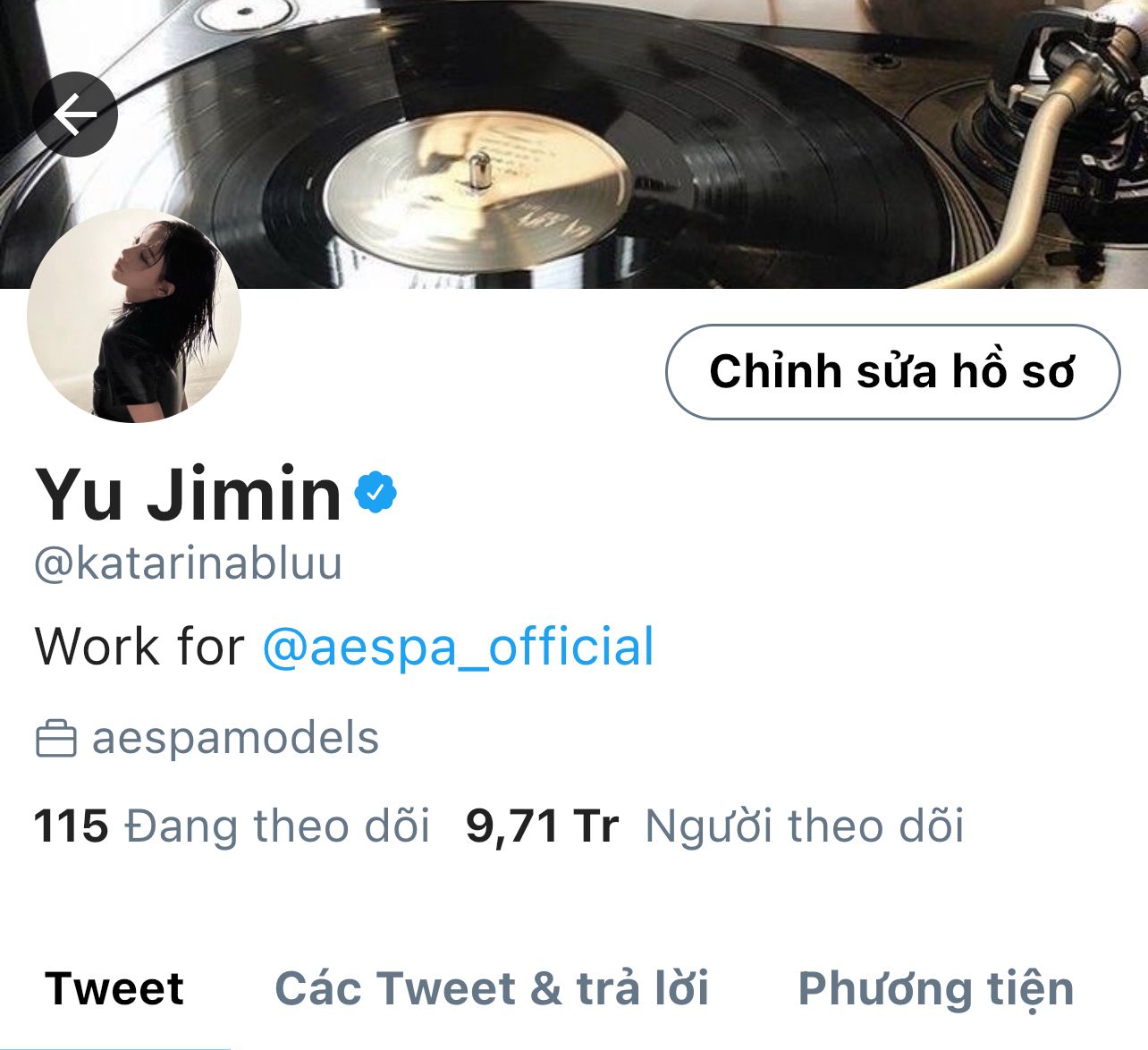
Task: Open the vinyl record header image
Action: pyautogui.click(x=574, y=144)
